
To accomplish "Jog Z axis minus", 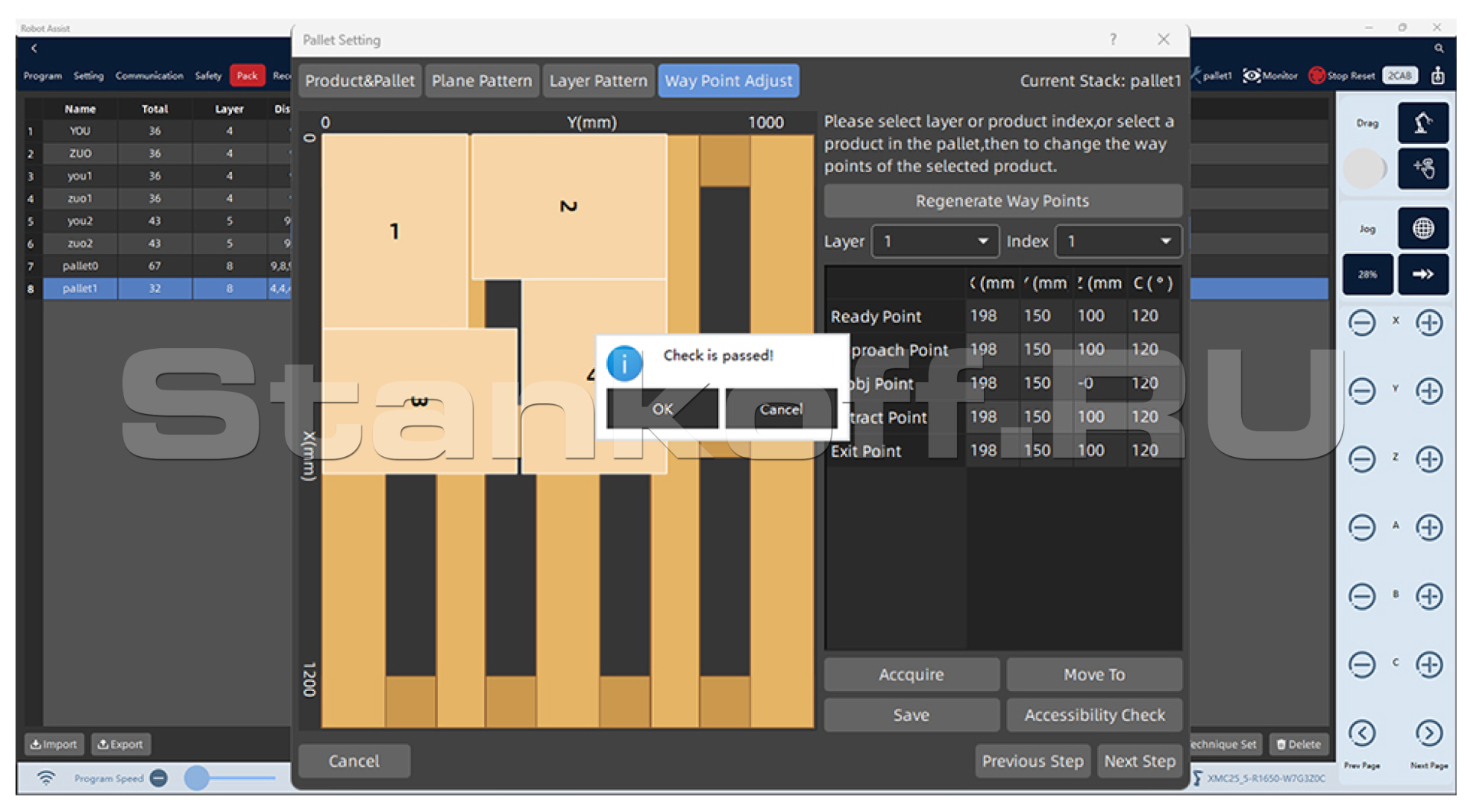I will pyautogui.click(x=1361, y=459).
